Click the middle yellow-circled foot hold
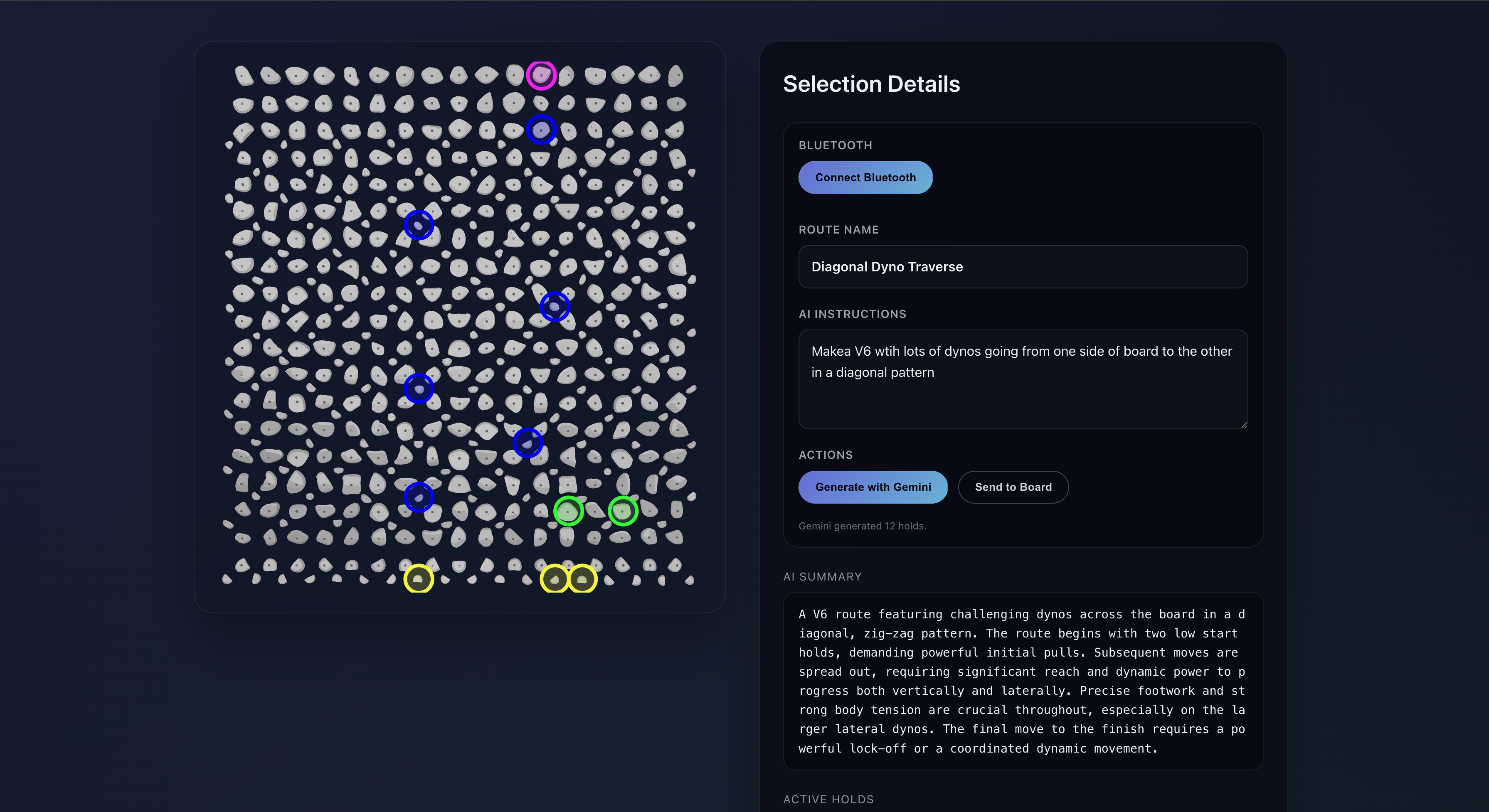 555,578
